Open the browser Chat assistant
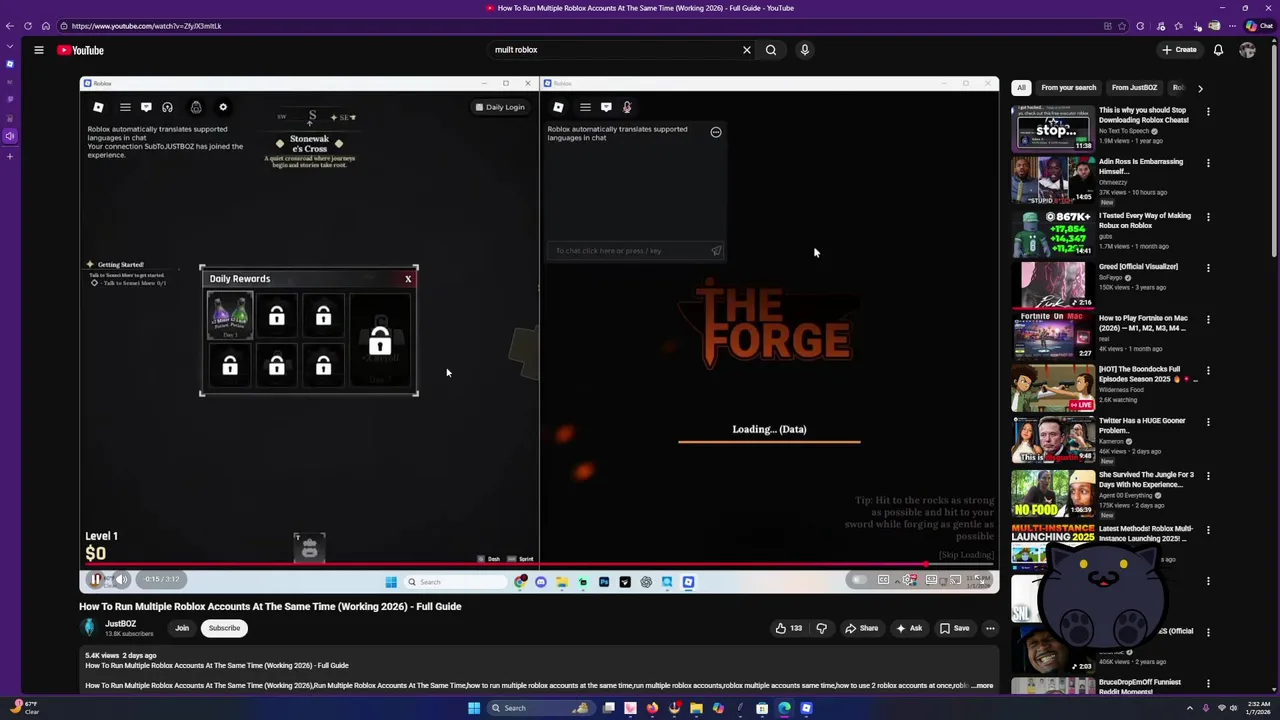Image resolution: width=1280 pixels, height=720 pixels. (x=1258, y=26)
